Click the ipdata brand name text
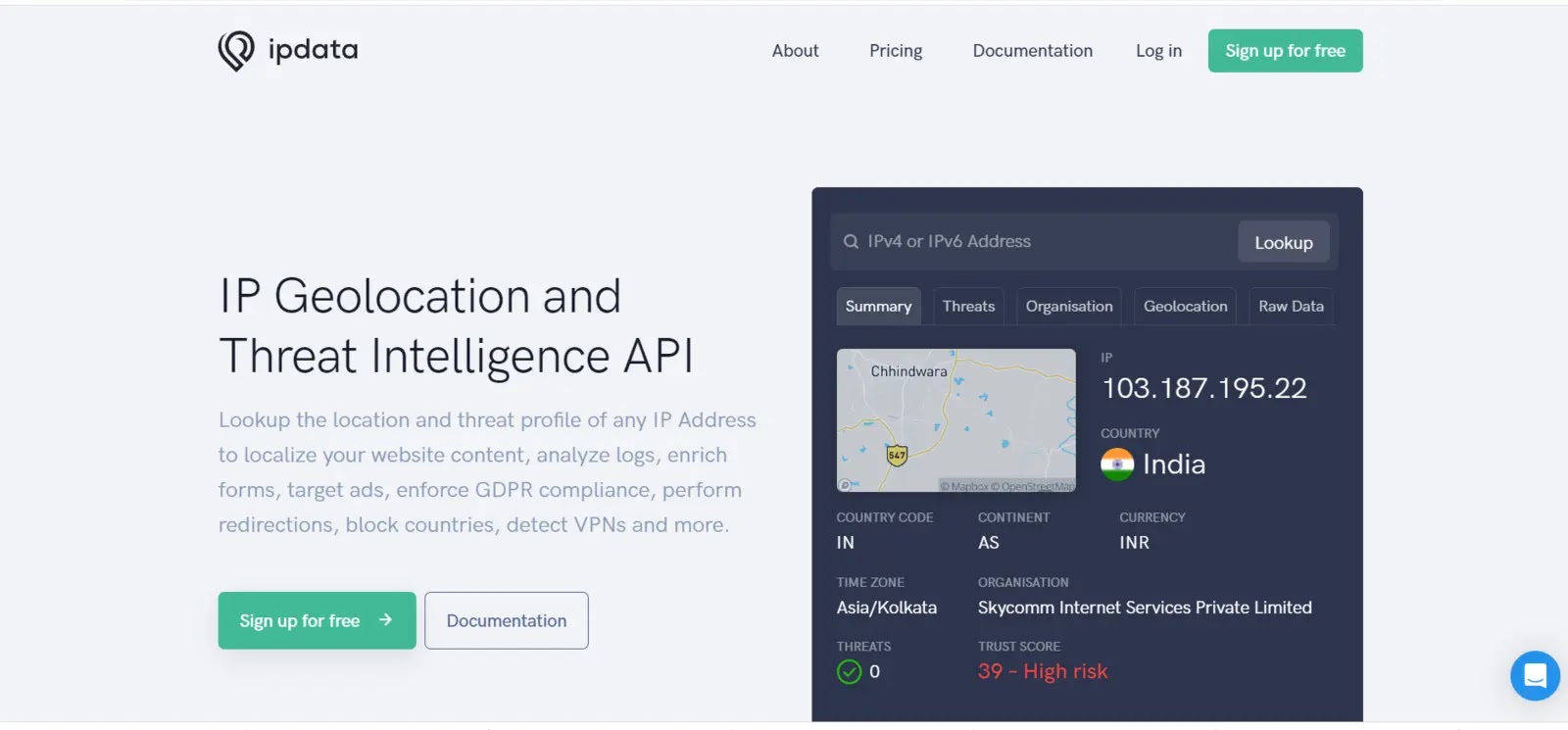This screenshot has width=1568, height=730. tap(314, 50)
